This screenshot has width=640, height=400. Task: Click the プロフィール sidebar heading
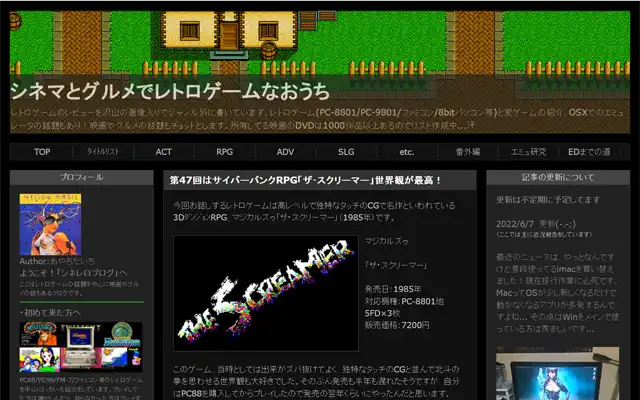click(x=82, y=177)
